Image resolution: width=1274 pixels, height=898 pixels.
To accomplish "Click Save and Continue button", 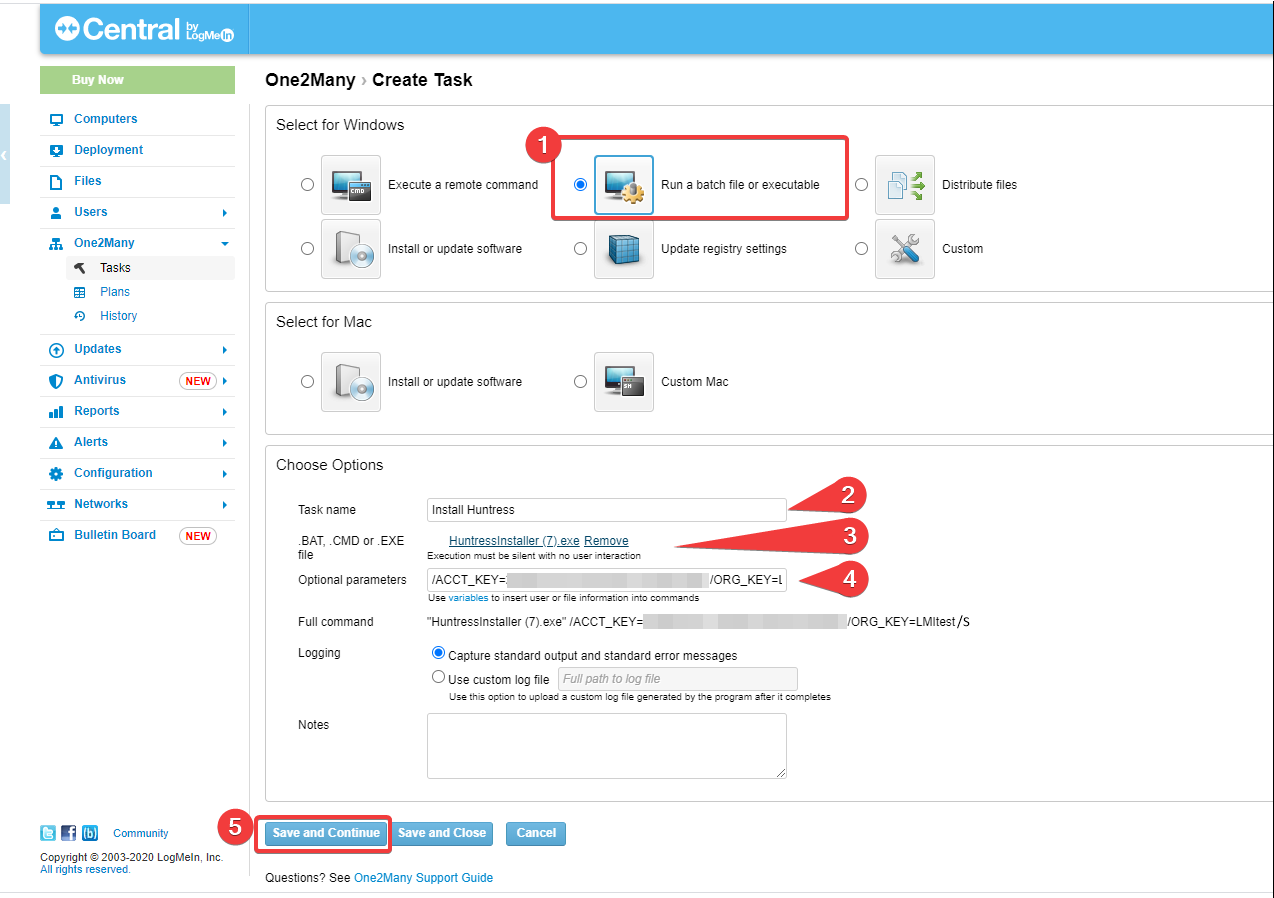I will (326, 833).
